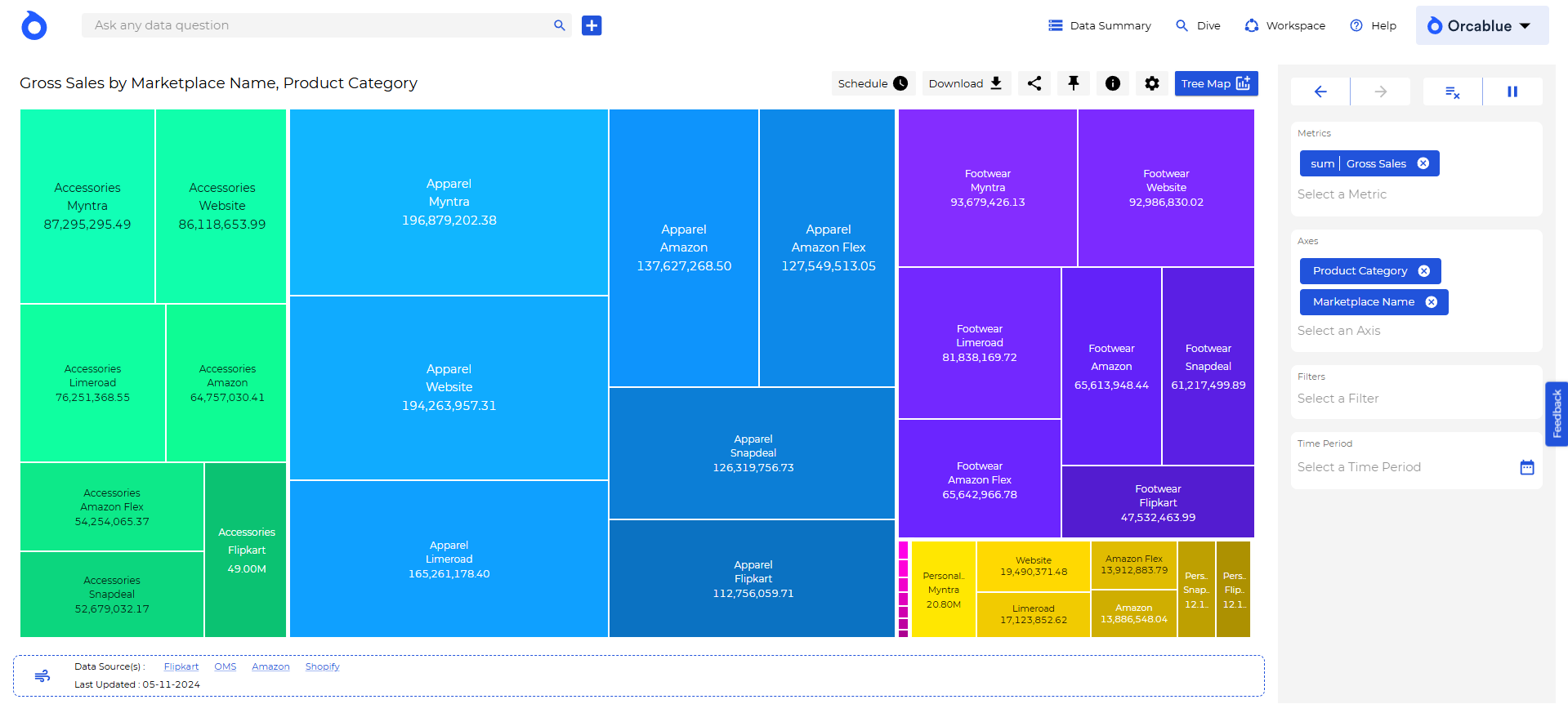Select the Apparel Amazon Flex tile
1568x713 pixels.
[x=828, y=248]
